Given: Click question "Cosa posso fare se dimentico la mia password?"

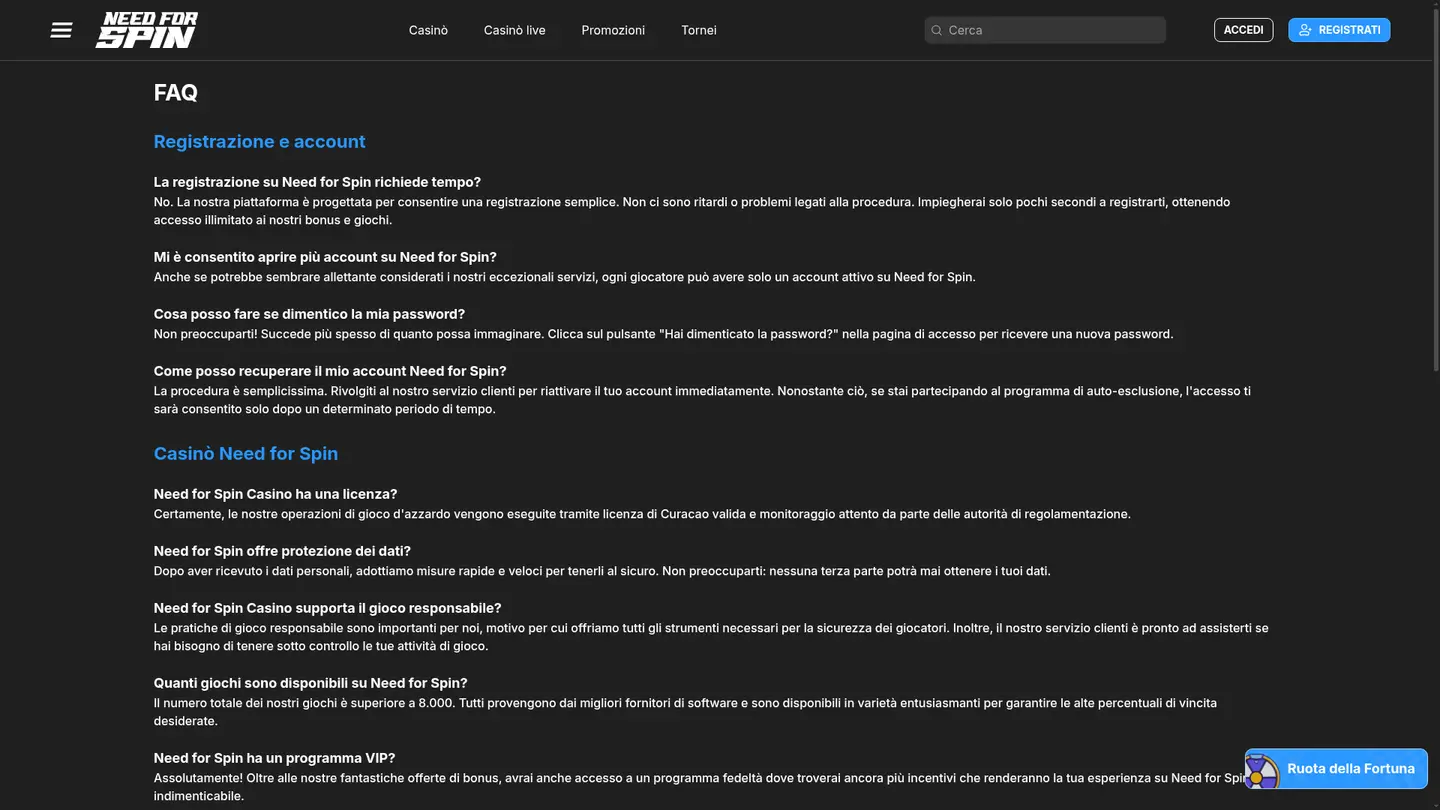Looking at the screenshot, I should tap(309, 314).
